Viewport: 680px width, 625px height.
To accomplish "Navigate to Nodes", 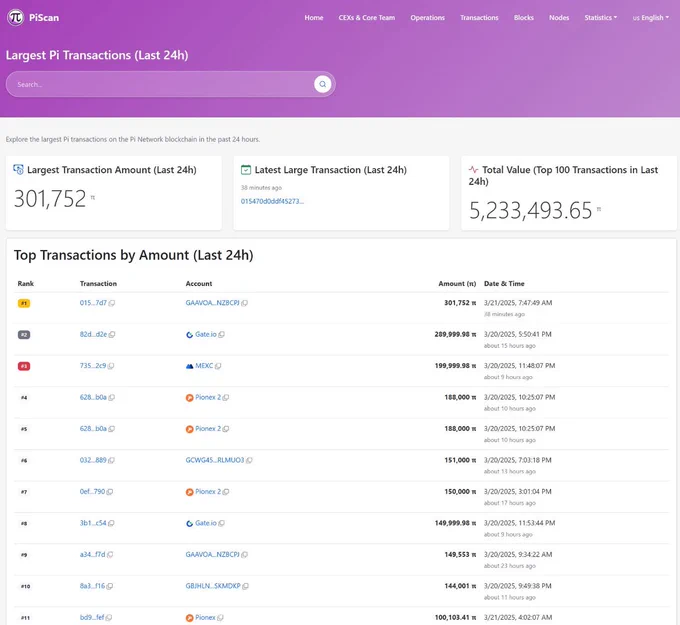I will tap(559, 18).
